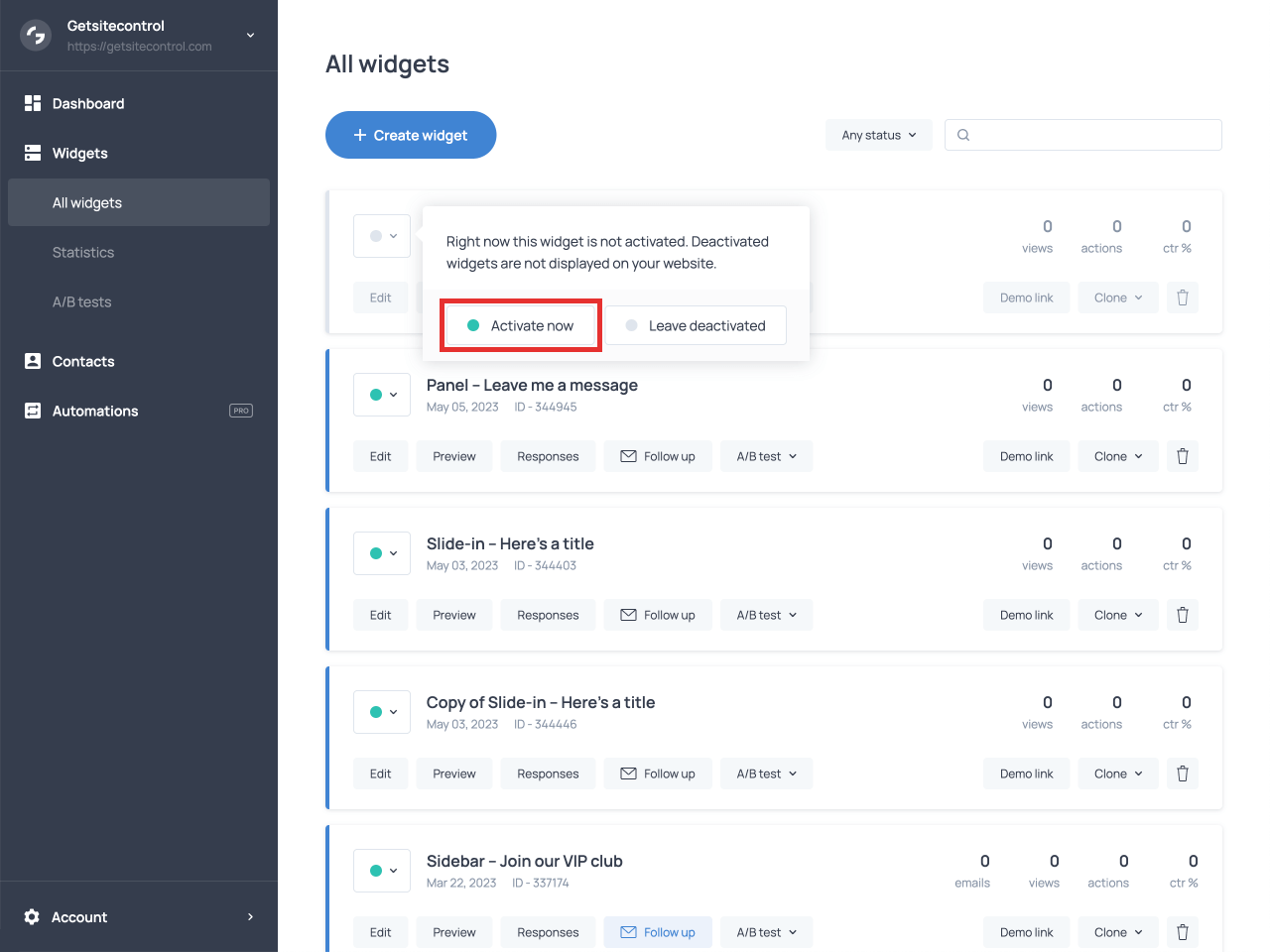The height and width of the screenshot is (952, 1270).
Task: Click the Getsitecontrol logo icon
Action: (36, 36)
